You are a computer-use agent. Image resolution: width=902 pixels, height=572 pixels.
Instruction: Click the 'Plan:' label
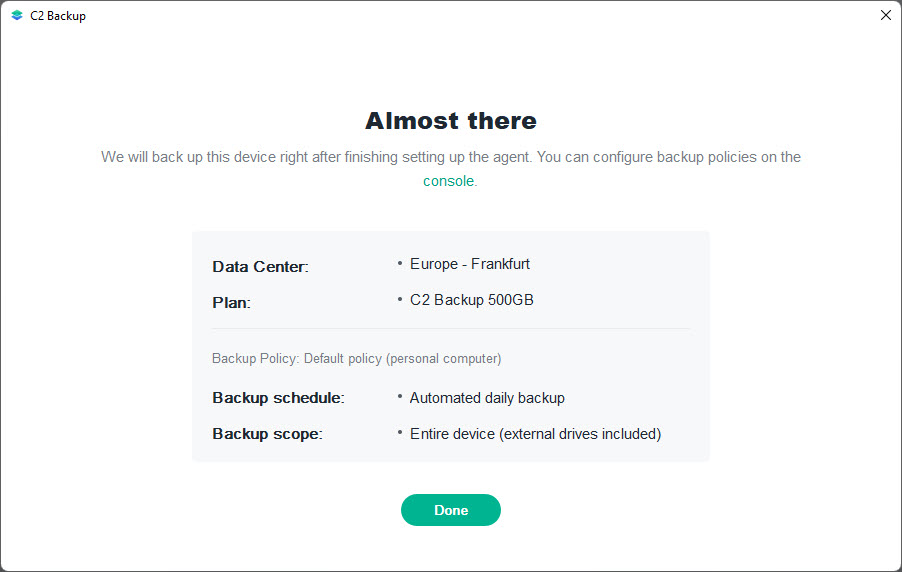[231, 302]
